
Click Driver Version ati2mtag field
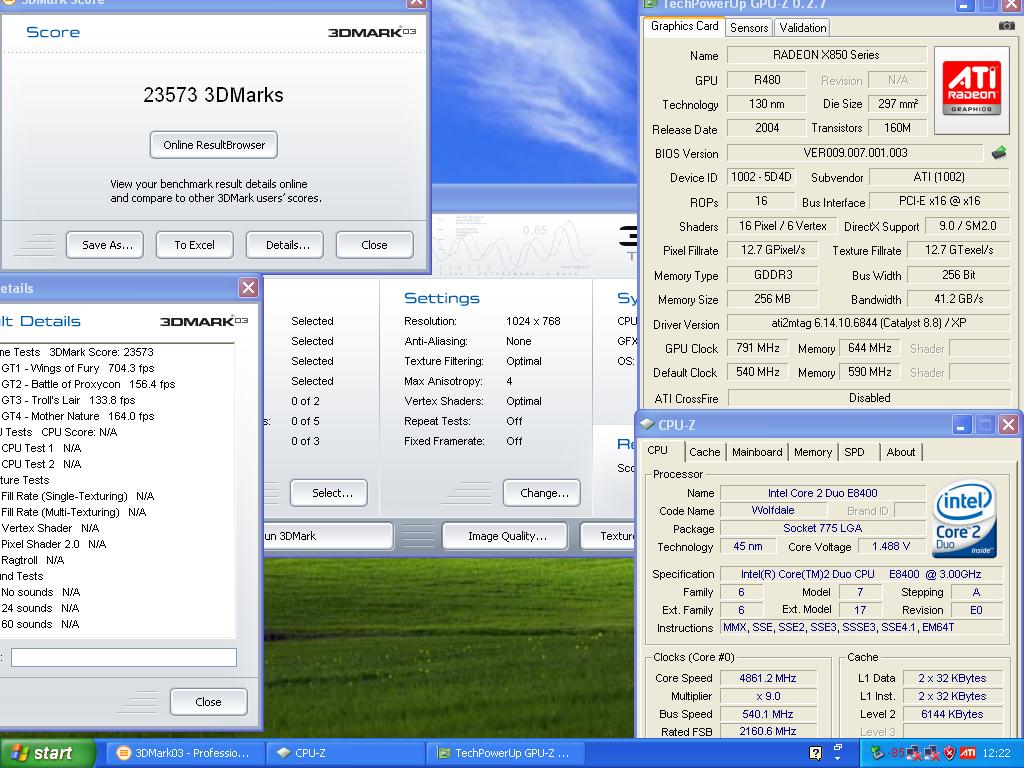868,323
